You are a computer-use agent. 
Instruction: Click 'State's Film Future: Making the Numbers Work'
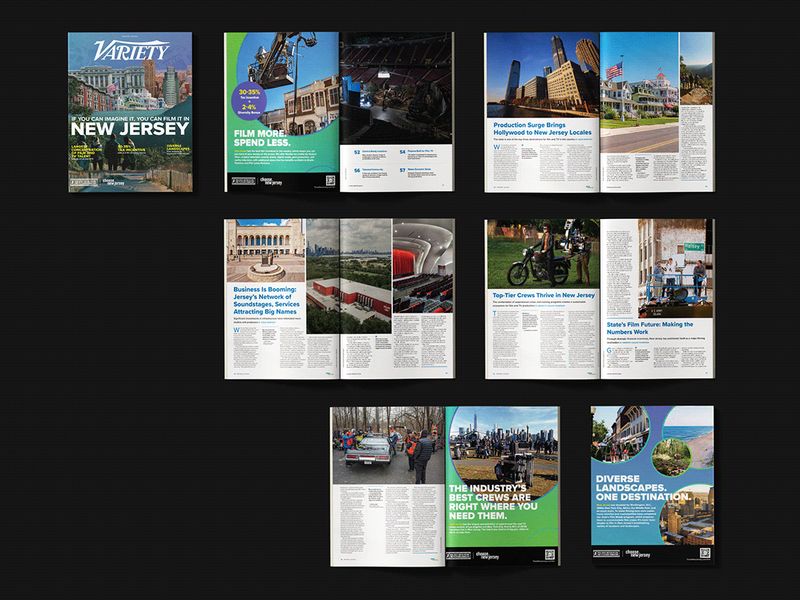(650, 328)
